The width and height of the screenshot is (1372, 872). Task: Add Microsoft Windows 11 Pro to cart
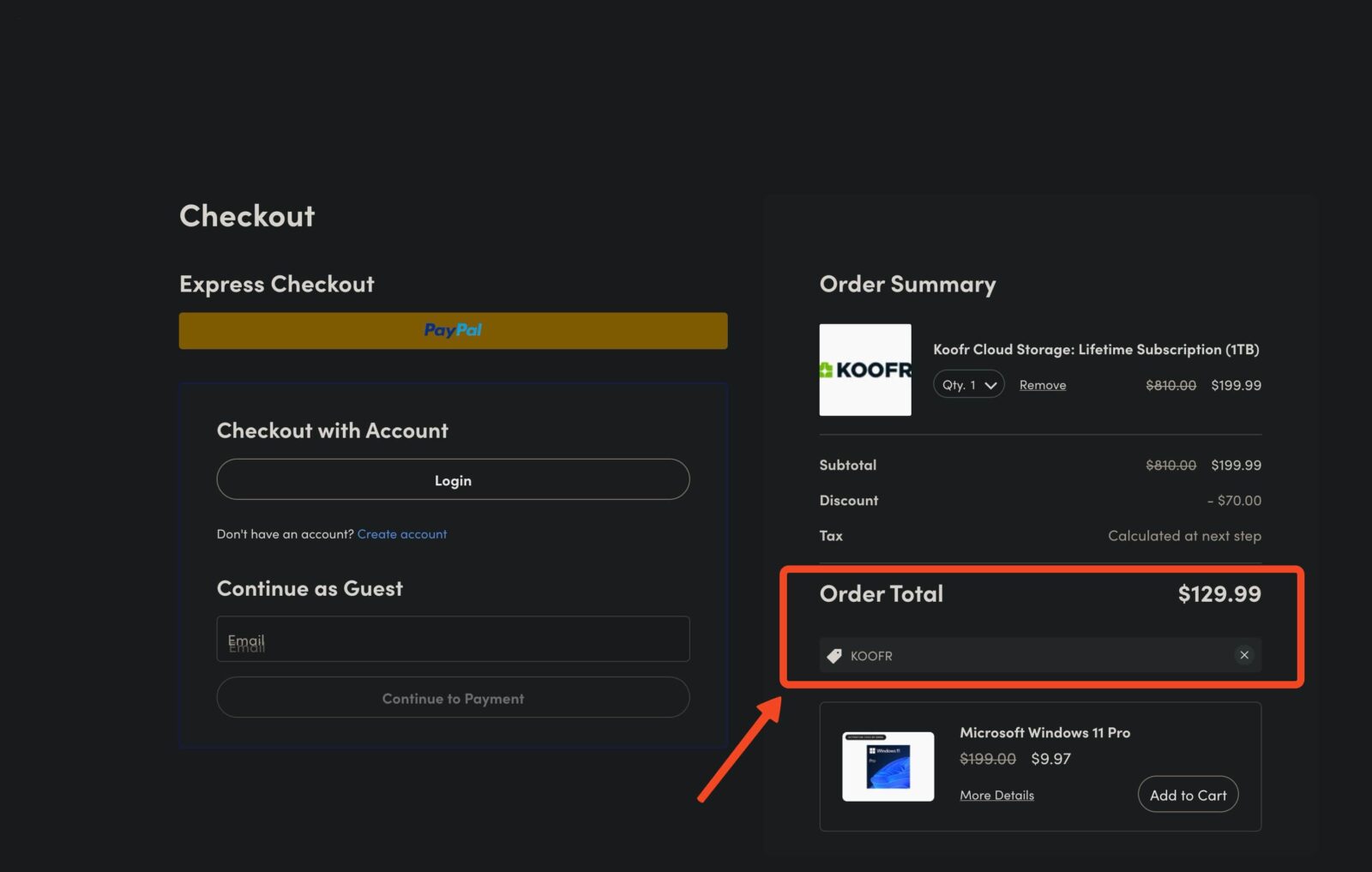click(x=1188, y=795)
